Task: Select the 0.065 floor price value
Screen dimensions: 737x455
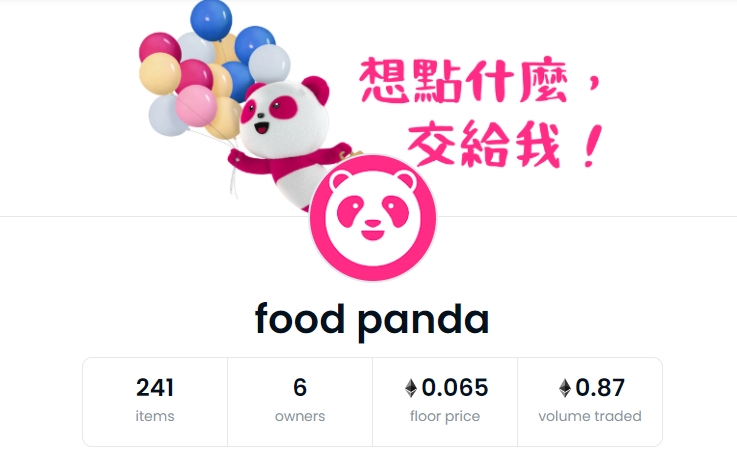Action: coord(455,388)
